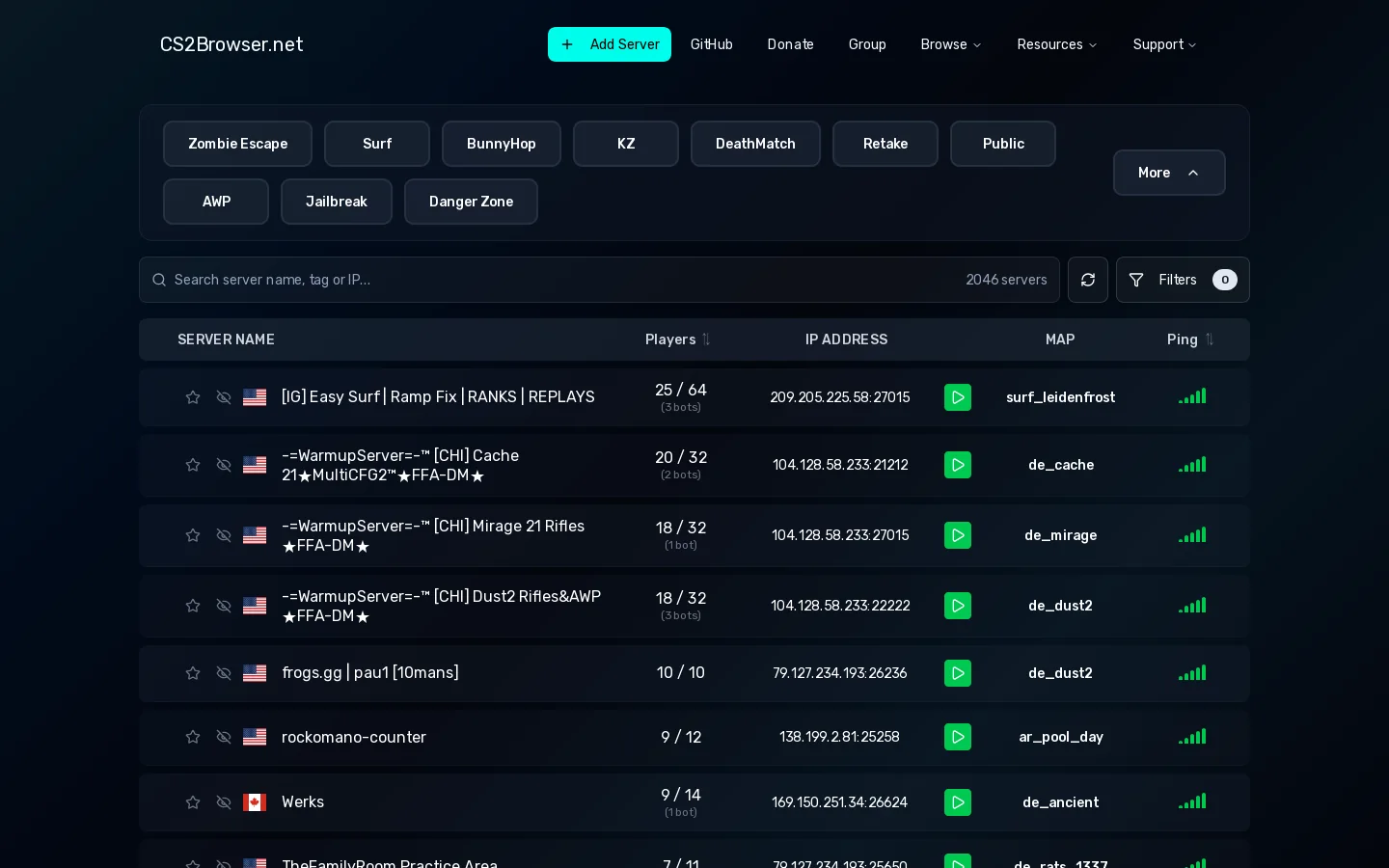Click the play icon for de_cache server
1389x868 pixels.
coord(958,465)
